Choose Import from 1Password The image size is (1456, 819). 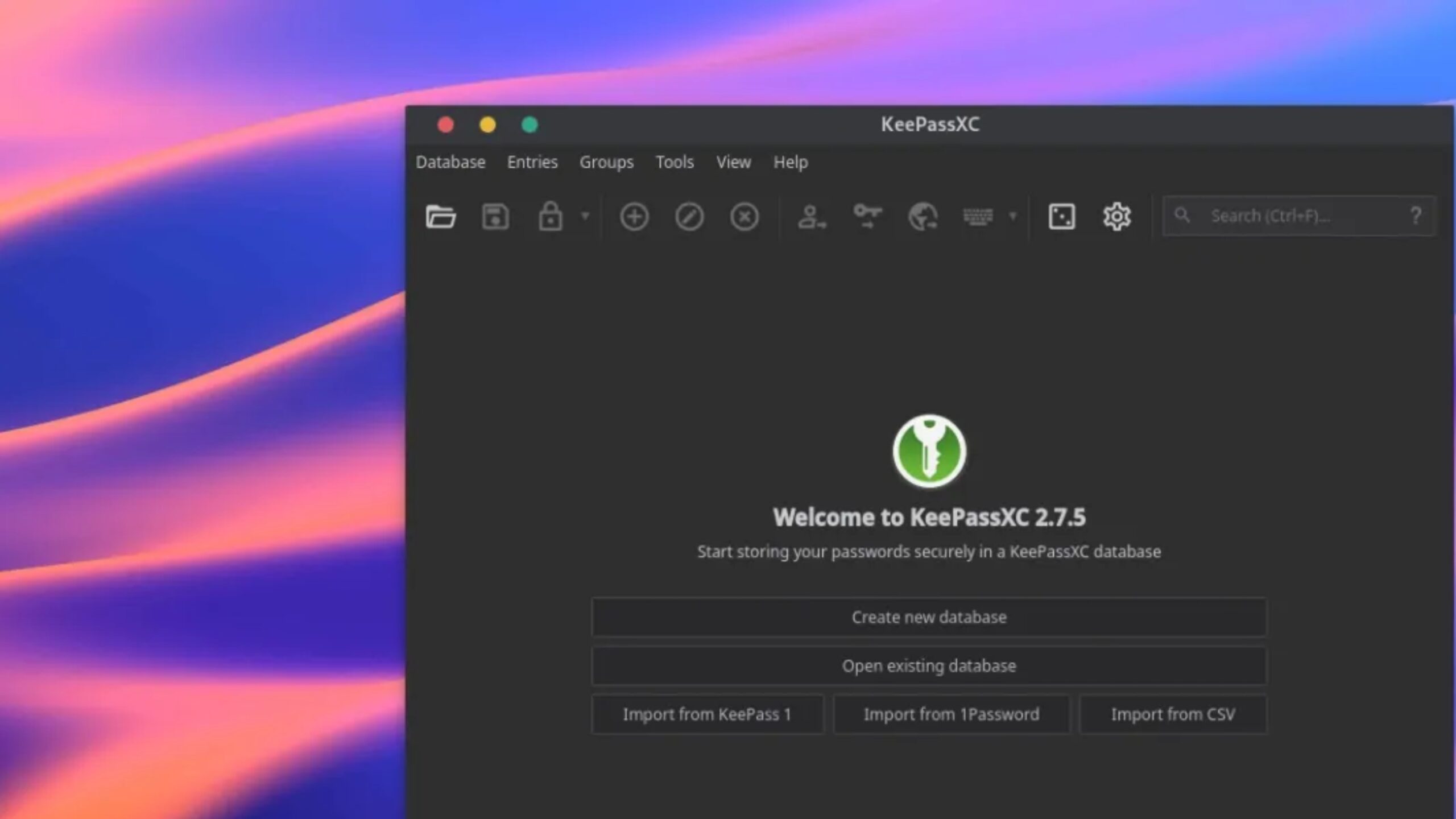[952, 714]
